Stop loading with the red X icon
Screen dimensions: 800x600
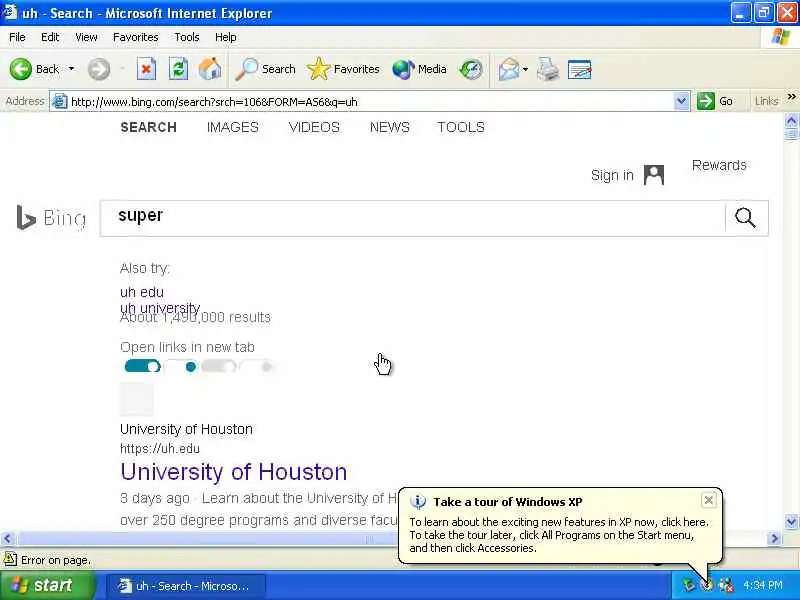[146, 69]
